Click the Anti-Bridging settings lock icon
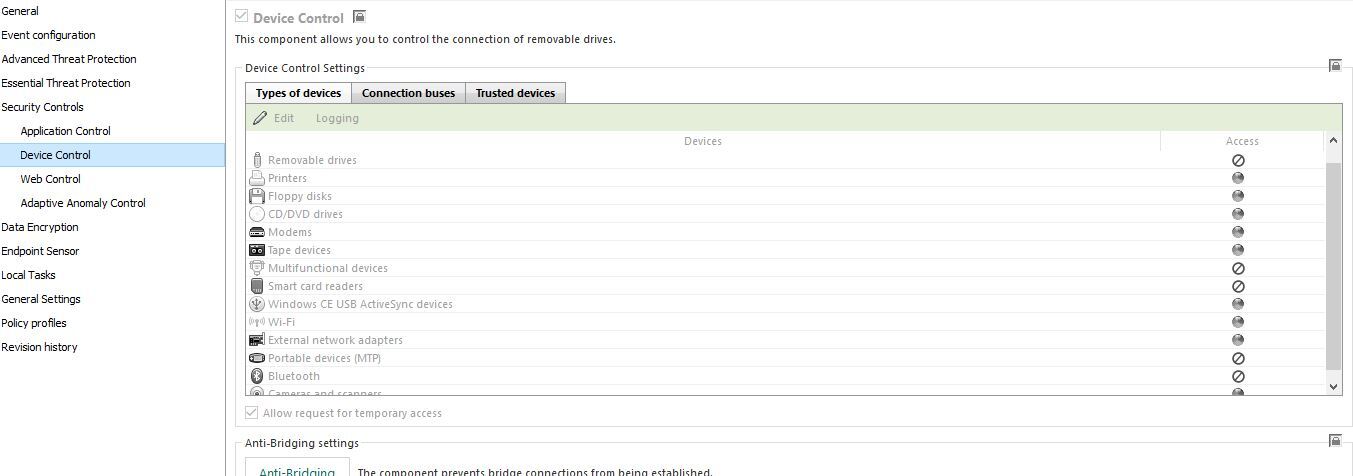The height and width of the screenshot is (476, 1353). (1335, 441)
